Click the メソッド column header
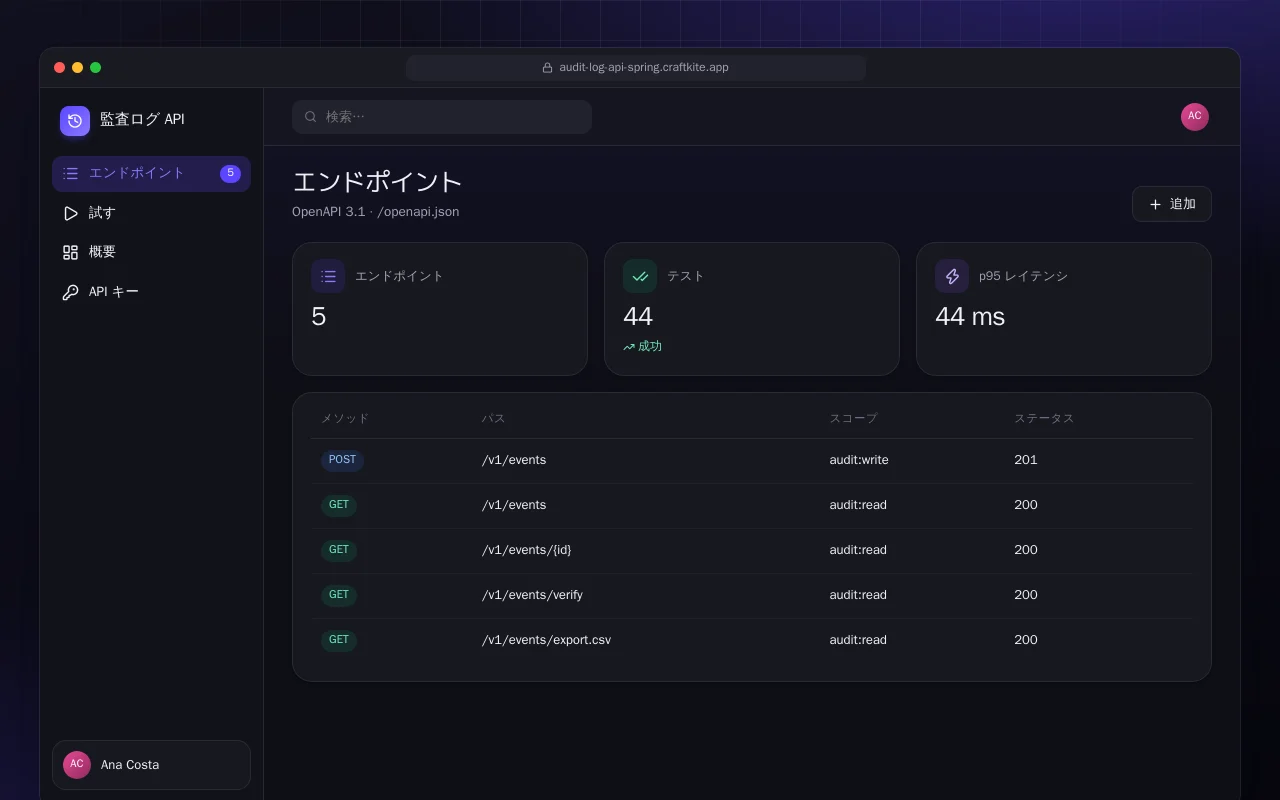 (x=345, y=418)
